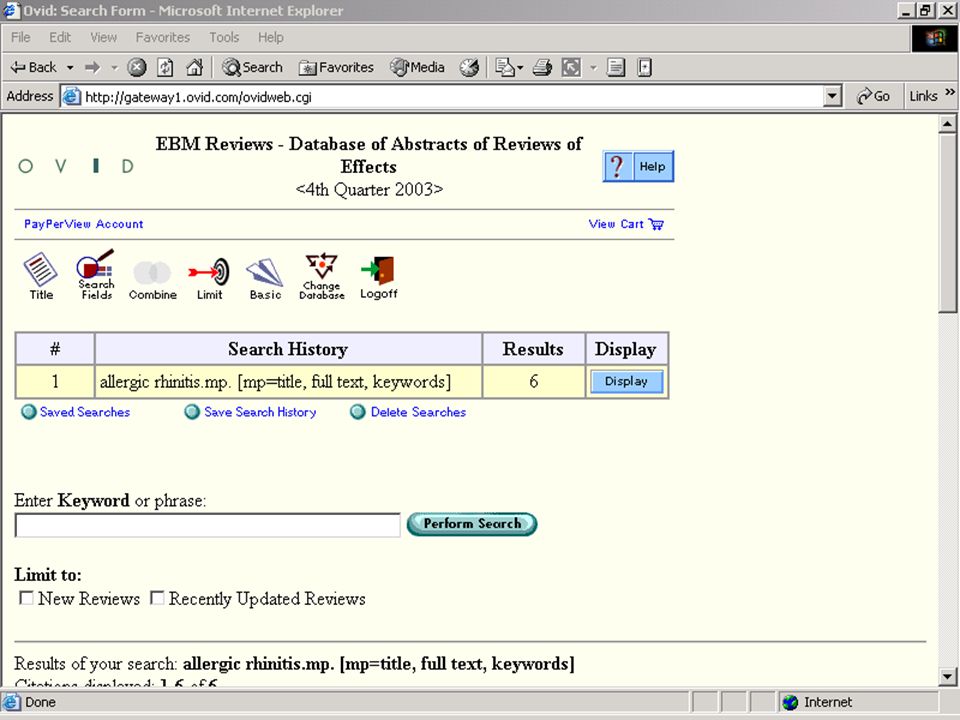Viewport: 960px width, 720px height.
Task: Switch to Basic search mode
Action: tap(265, 279)
